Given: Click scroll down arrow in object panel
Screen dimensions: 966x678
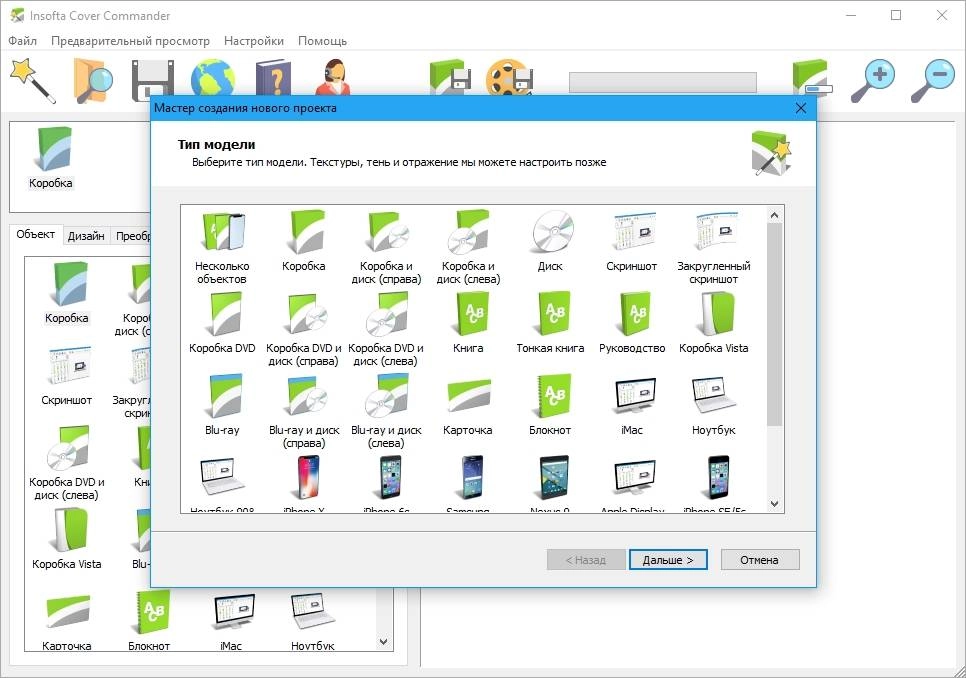Looking at the screenshot, I should (x=383, y=642).
